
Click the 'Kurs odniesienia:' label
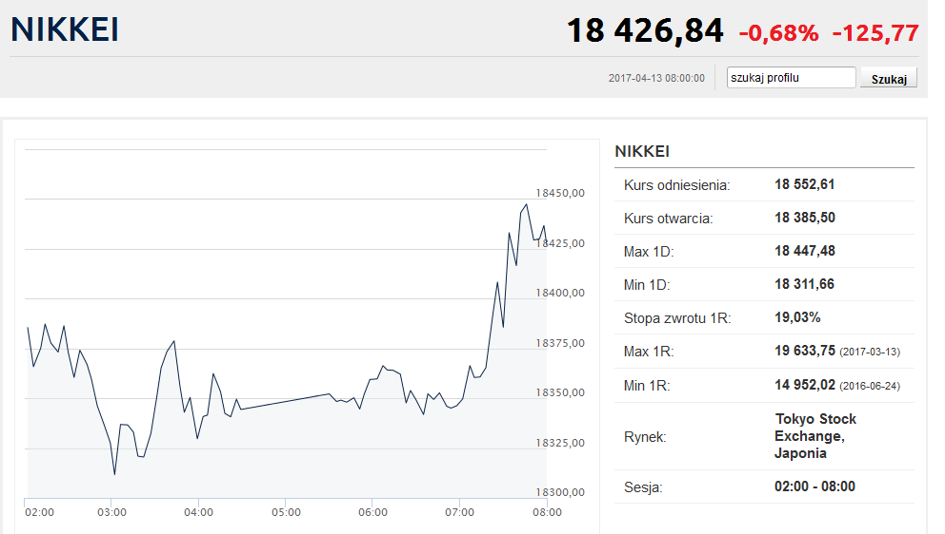pos(677,185)
